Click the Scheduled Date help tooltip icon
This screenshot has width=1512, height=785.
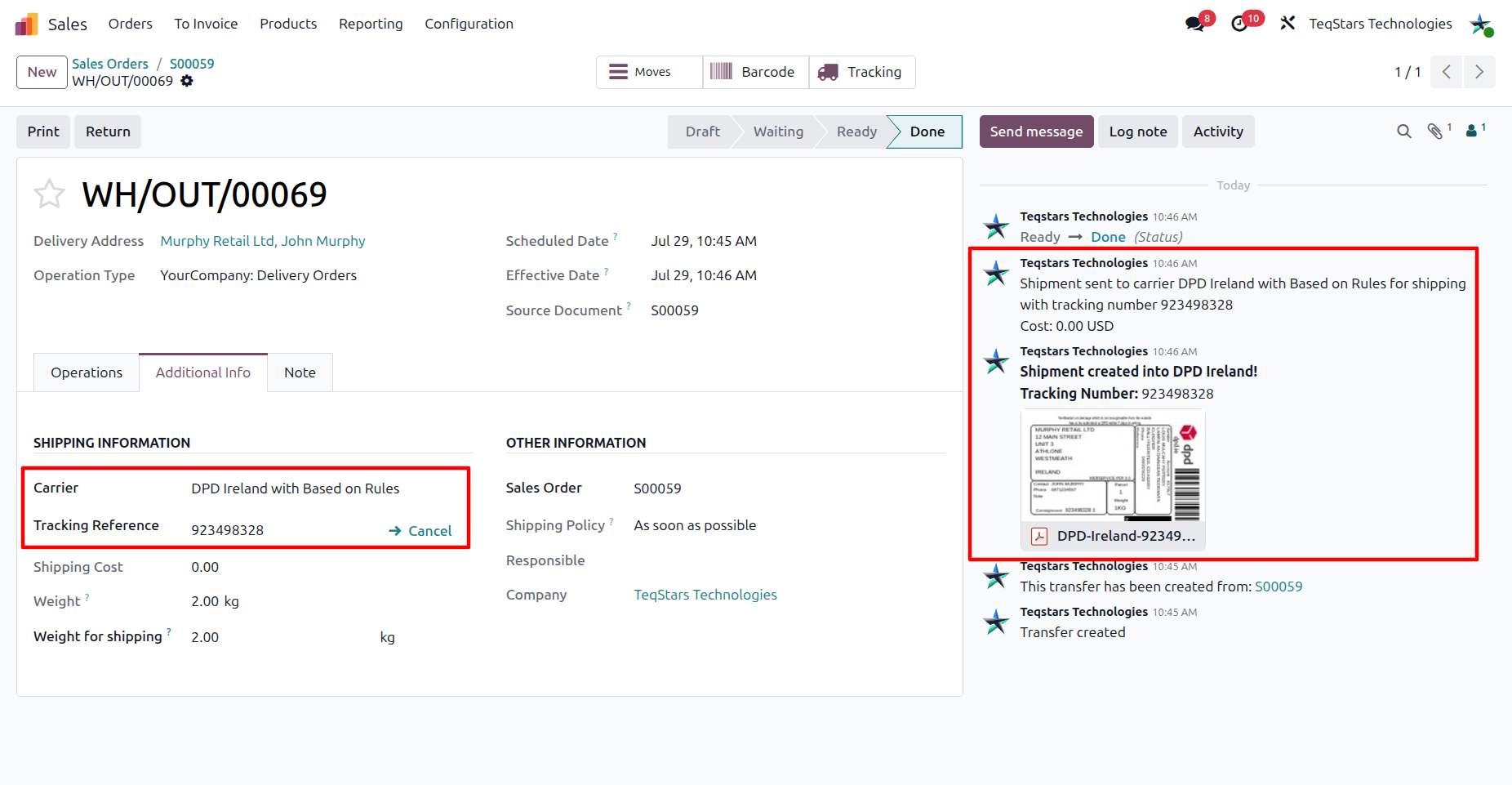[616, 237]
